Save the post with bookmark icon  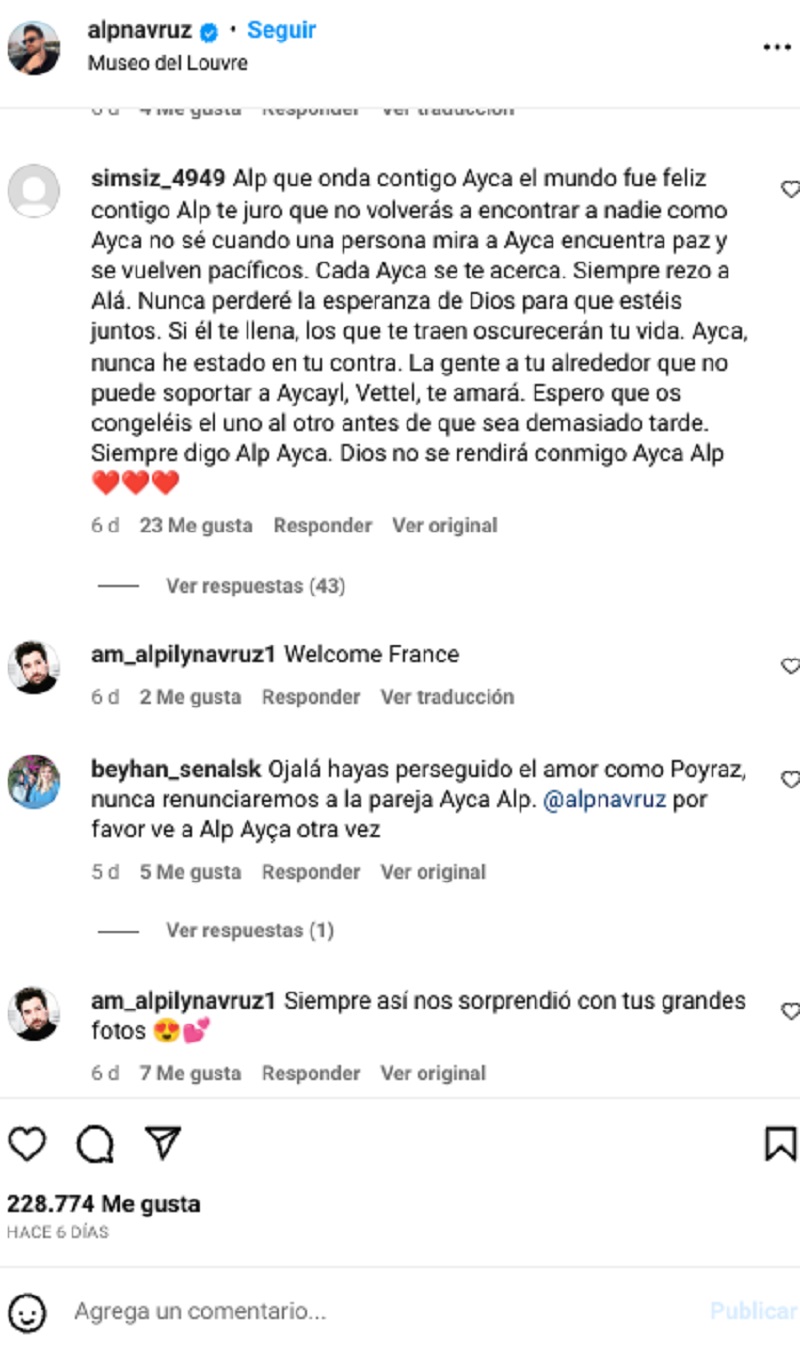(x=780, y=1144)
